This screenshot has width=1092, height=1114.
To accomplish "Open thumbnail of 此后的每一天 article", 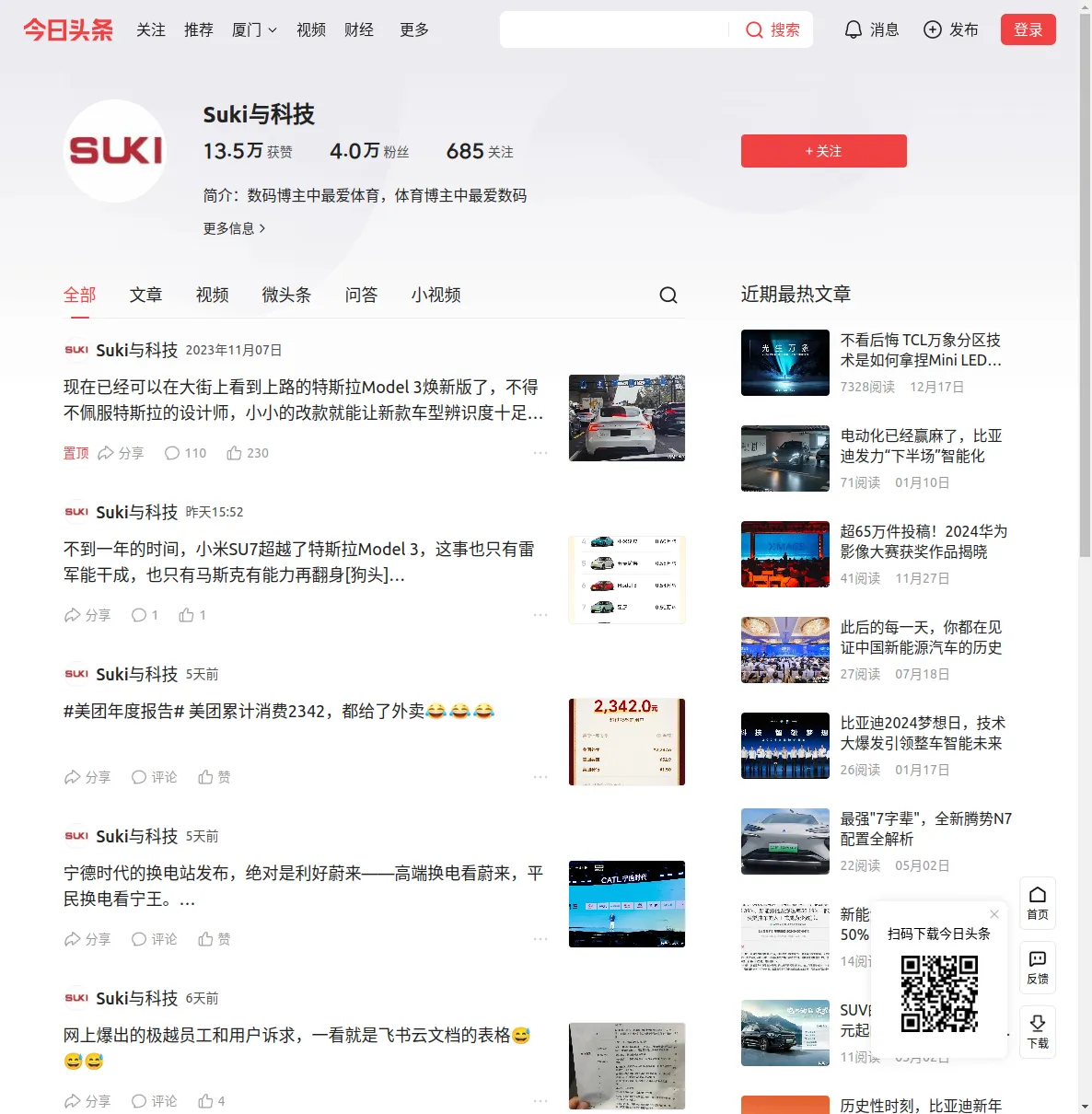I will (x=785, y=650).
